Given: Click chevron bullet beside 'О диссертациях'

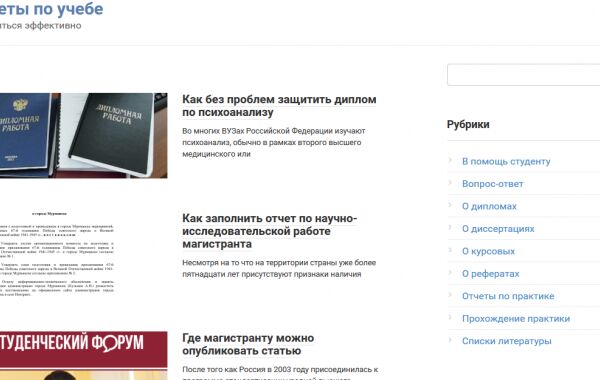Looking at the screenshot, I should click(450, 227).
